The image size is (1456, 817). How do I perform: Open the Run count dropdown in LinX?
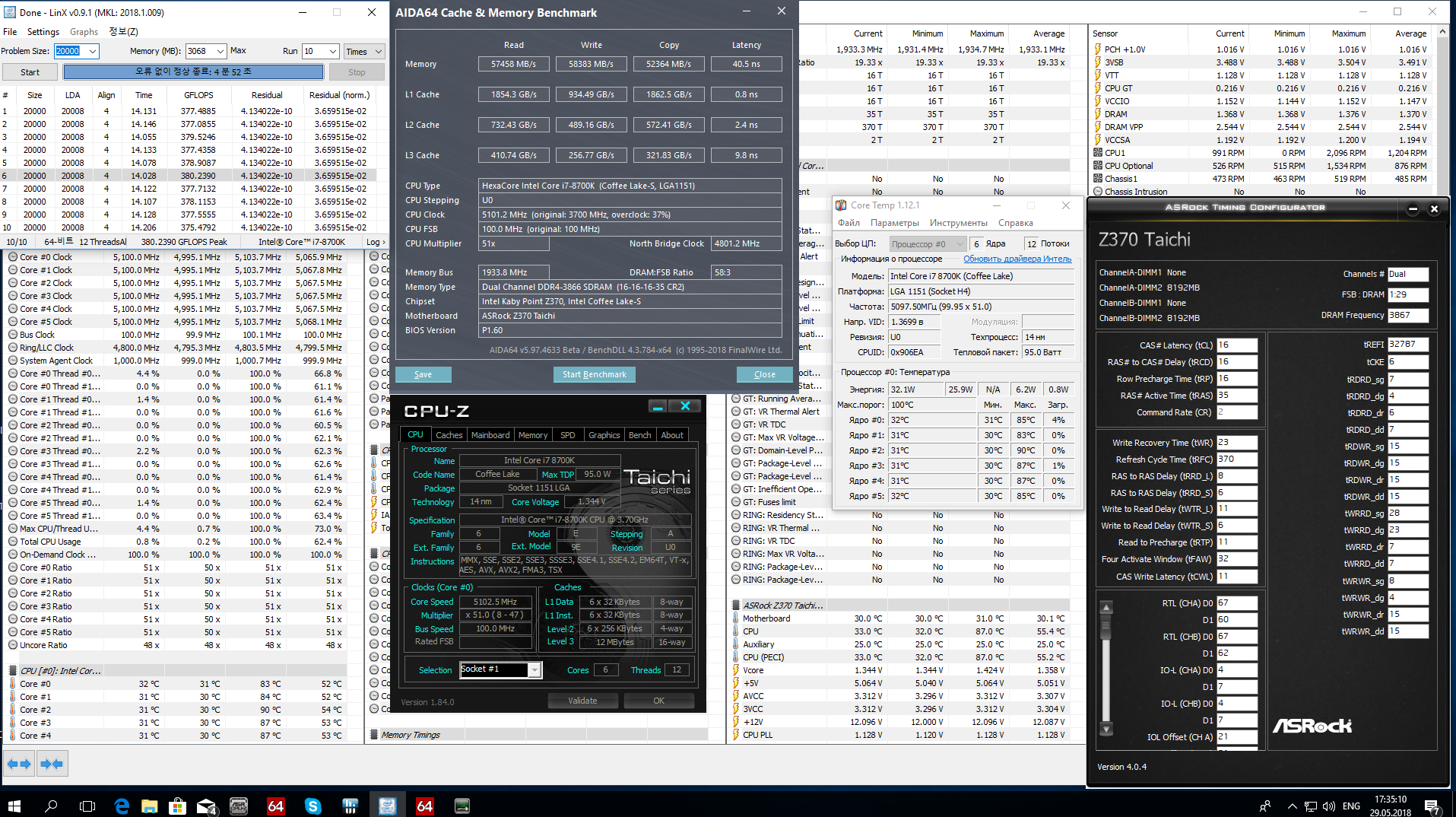pos(333,52)
